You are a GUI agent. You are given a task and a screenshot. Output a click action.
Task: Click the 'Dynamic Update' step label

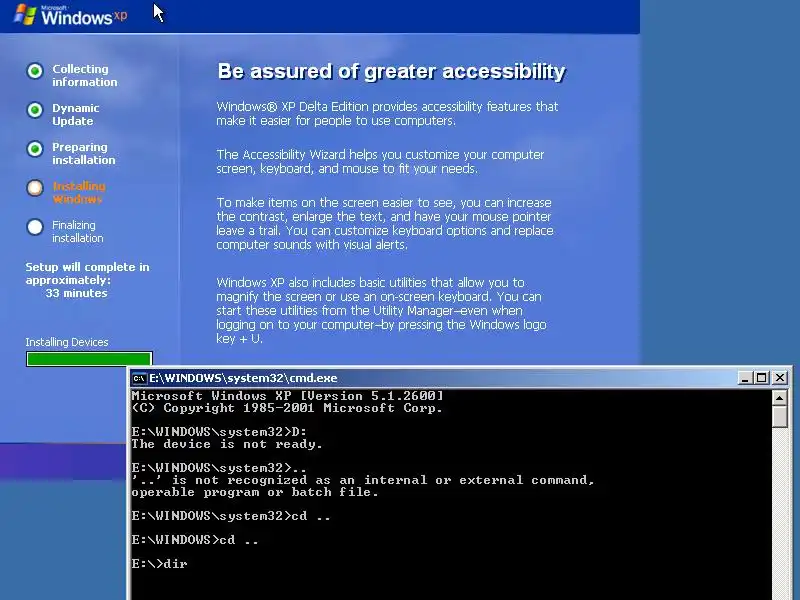(76, 114)
